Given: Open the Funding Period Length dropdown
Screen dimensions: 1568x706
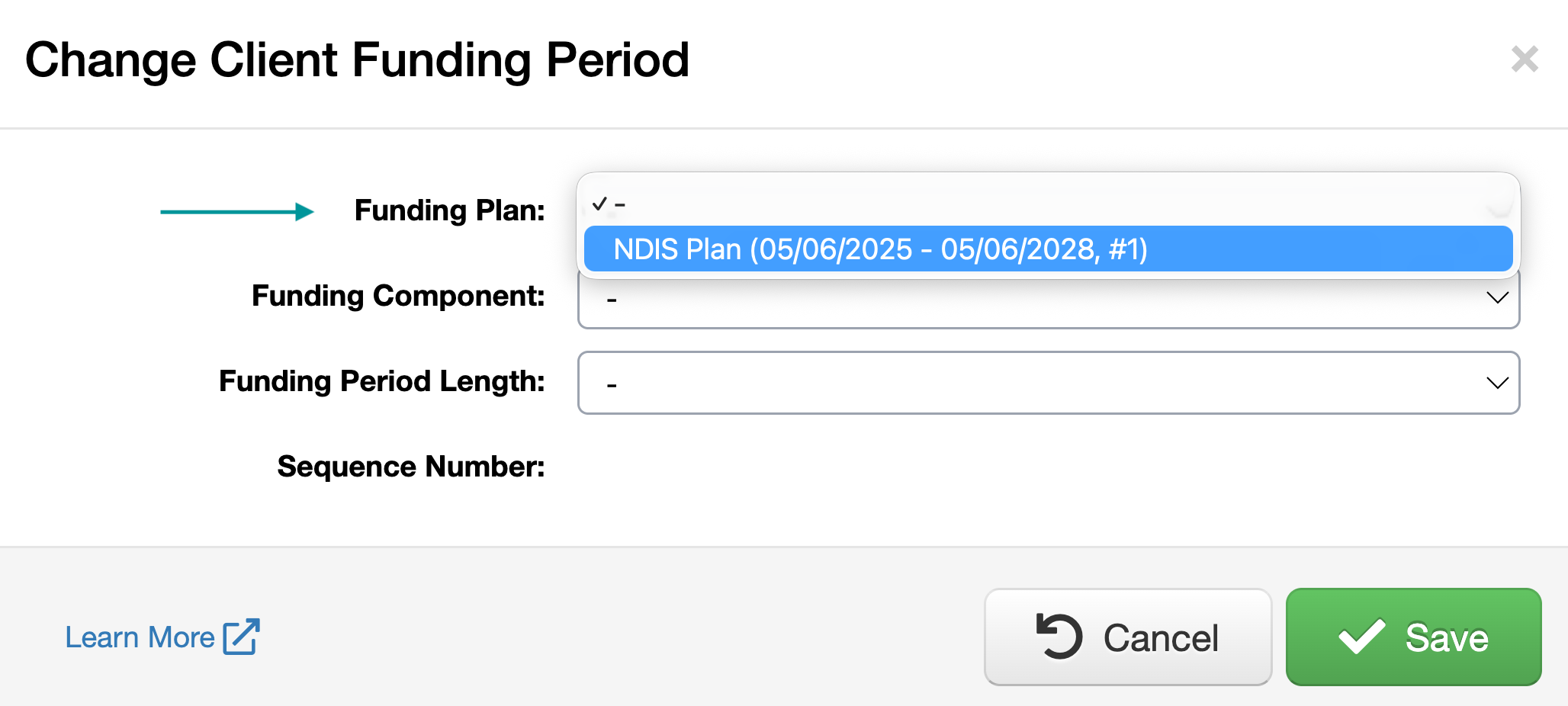Looking at the screenshot, I should (1048, 383).
